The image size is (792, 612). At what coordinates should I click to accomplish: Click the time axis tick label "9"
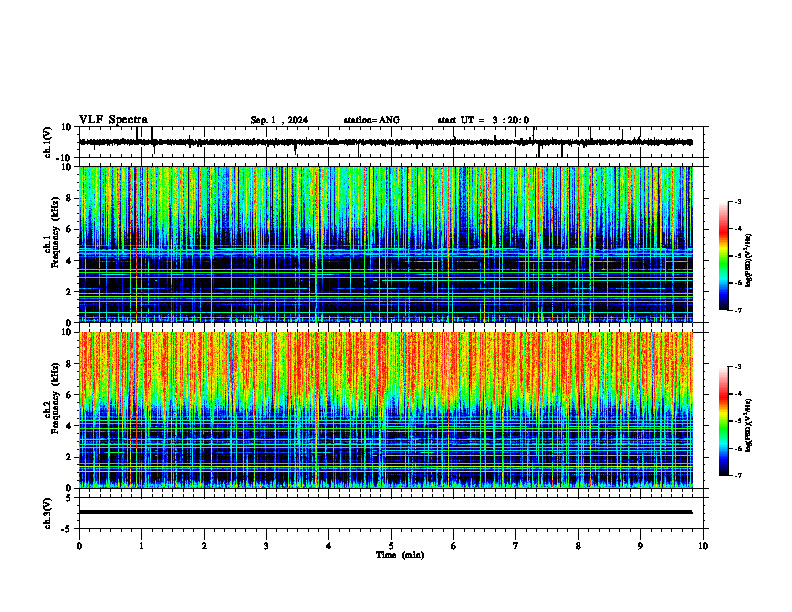(x=641, y=546)
